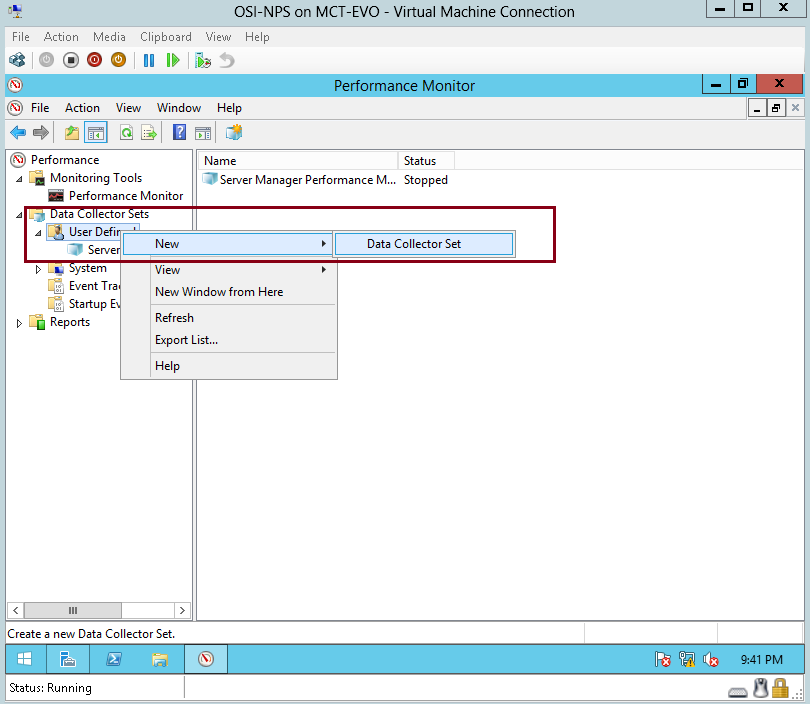Open PowerShell from the taskbar
This screenshot has height=704, width=810.
[x=114, y=659]
